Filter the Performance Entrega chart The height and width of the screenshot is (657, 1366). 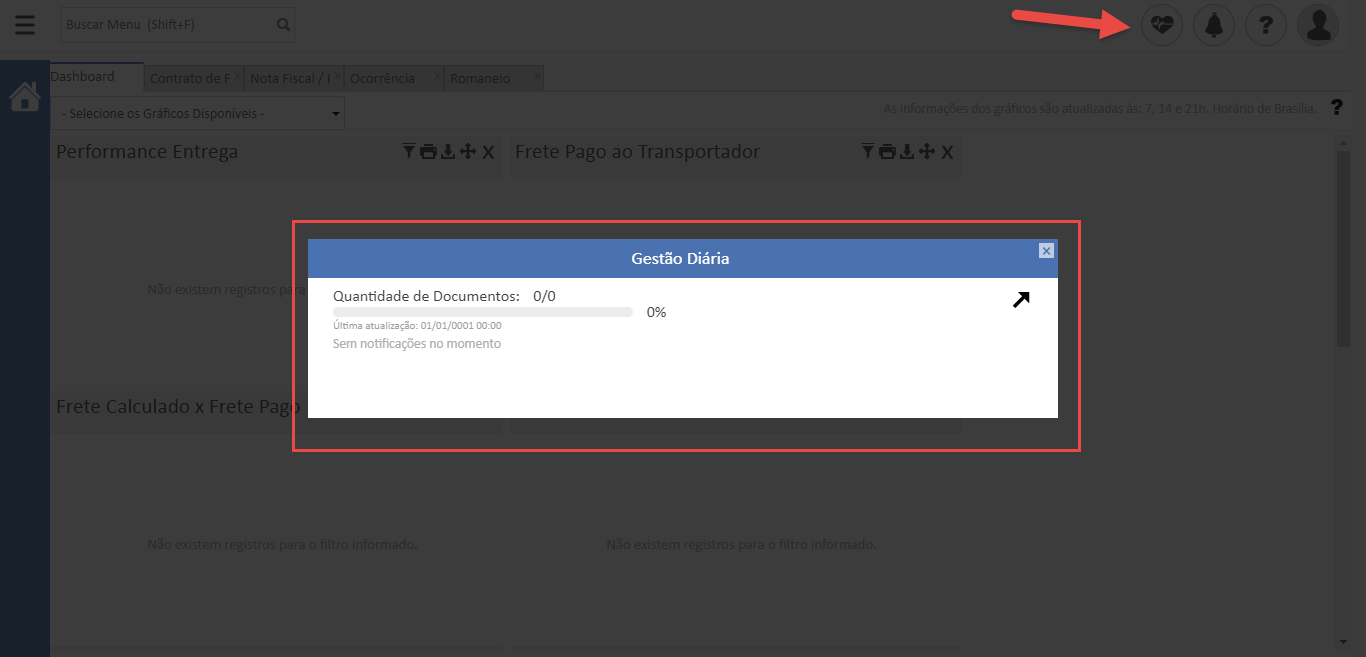409,152
